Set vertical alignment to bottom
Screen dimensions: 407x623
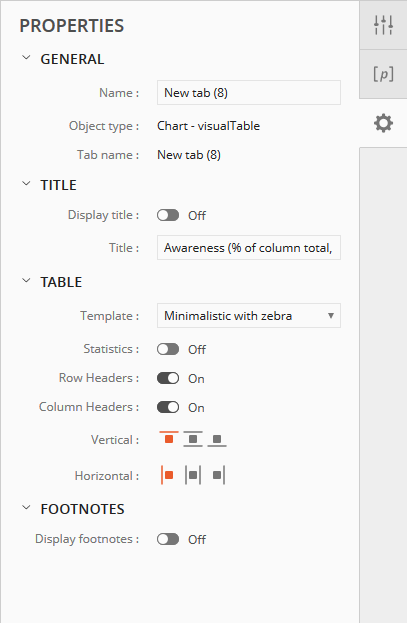217,439
